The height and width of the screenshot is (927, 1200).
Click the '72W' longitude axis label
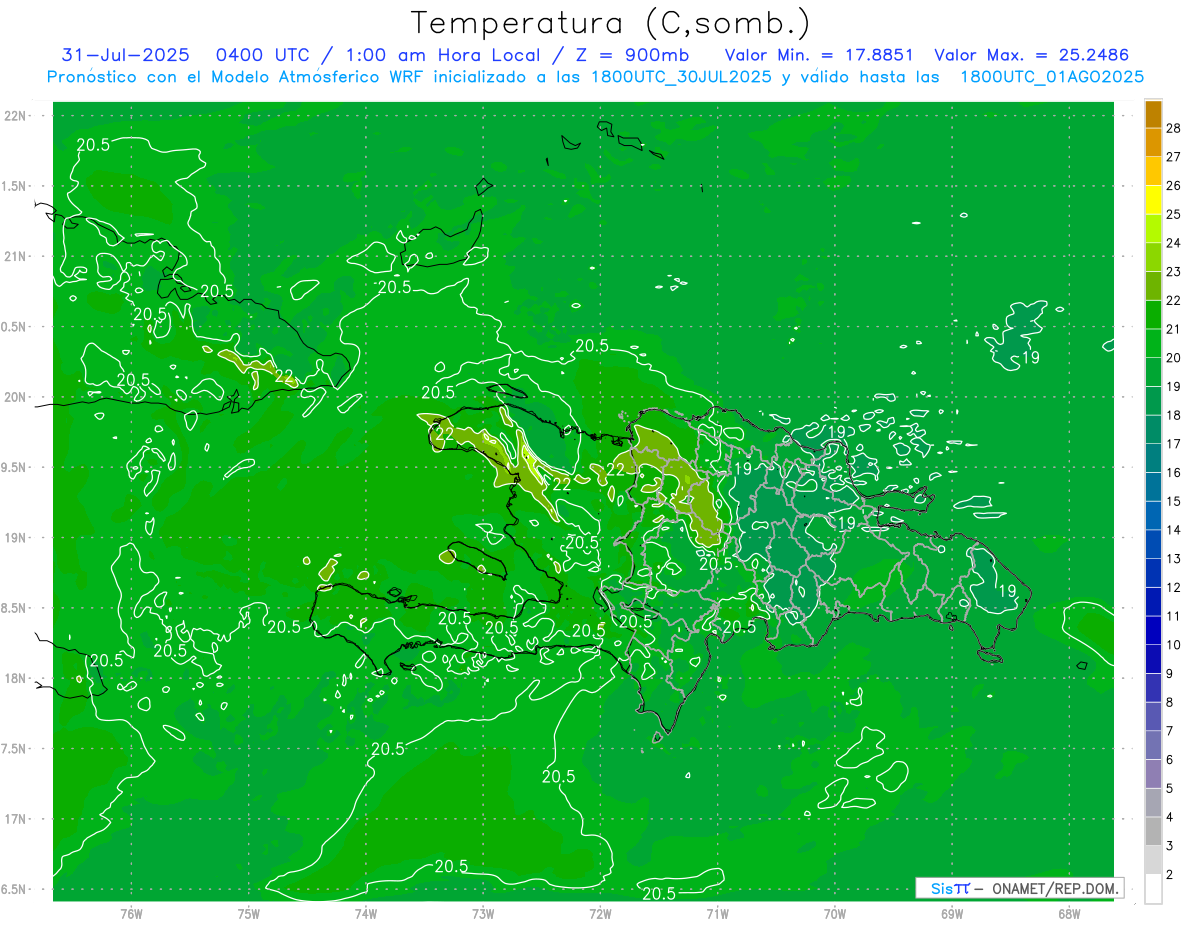pos(600,914)
